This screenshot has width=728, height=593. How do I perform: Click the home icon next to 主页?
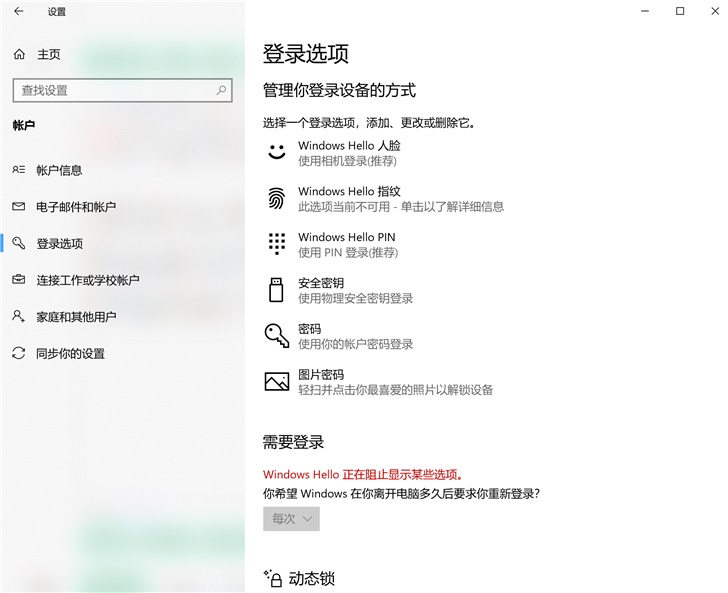pyautogui.click(x=19, y=54)
